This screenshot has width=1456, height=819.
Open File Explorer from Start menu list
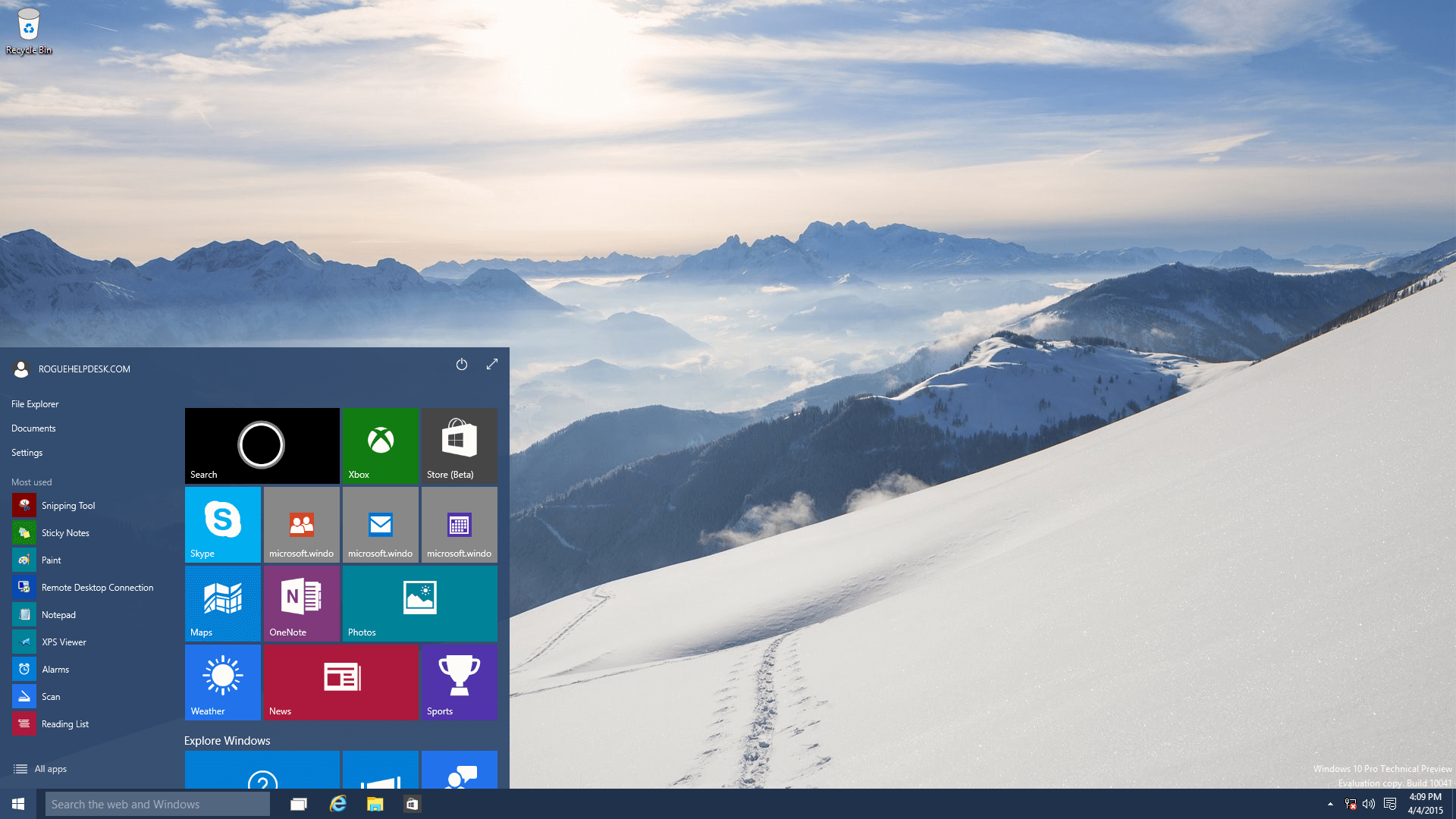click(x=35, y=404)
